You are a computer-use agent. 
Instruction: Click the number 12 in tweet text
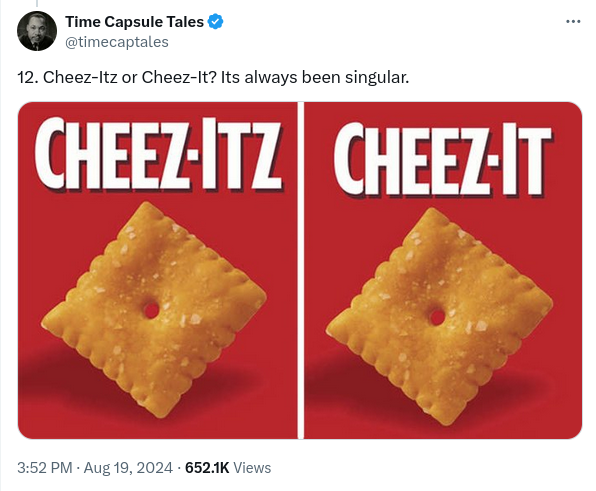point(27,78)
